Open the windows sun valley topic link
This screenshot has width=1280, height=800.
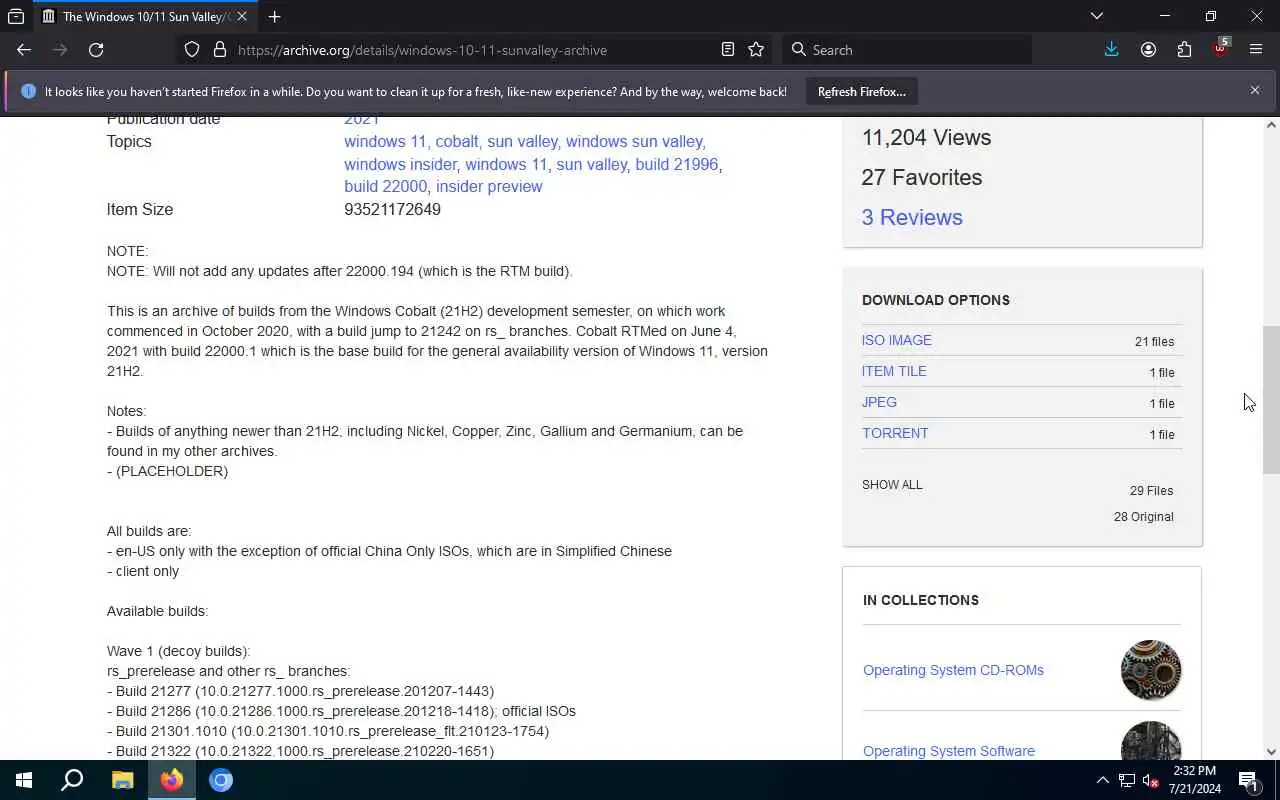[634, 141]
